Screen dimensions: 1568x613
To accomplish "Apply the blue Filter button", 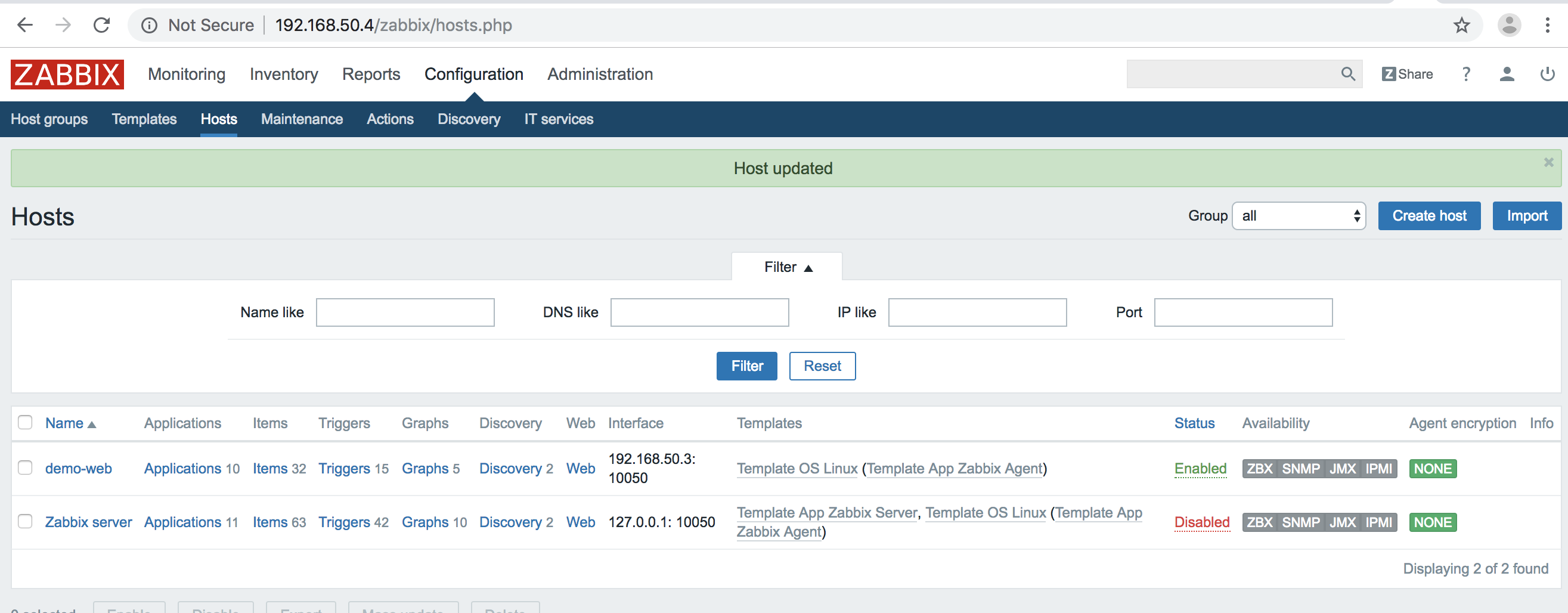I will tap(746, 366).
